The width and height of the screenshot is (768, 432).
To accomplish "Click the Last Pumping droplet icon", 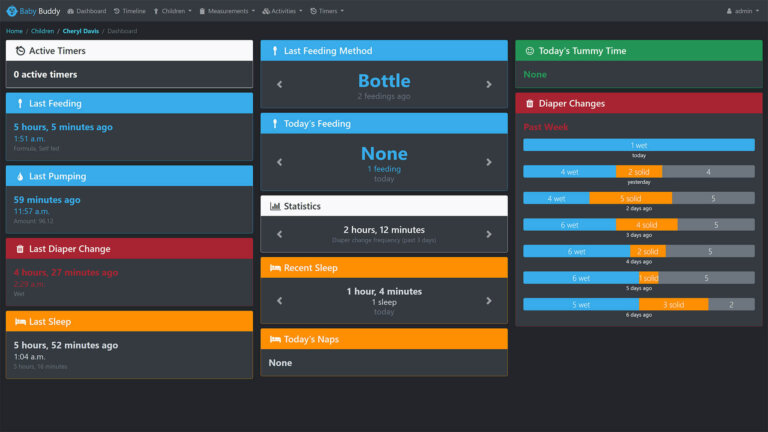I will pyautogui.click(x=20, y=176).
